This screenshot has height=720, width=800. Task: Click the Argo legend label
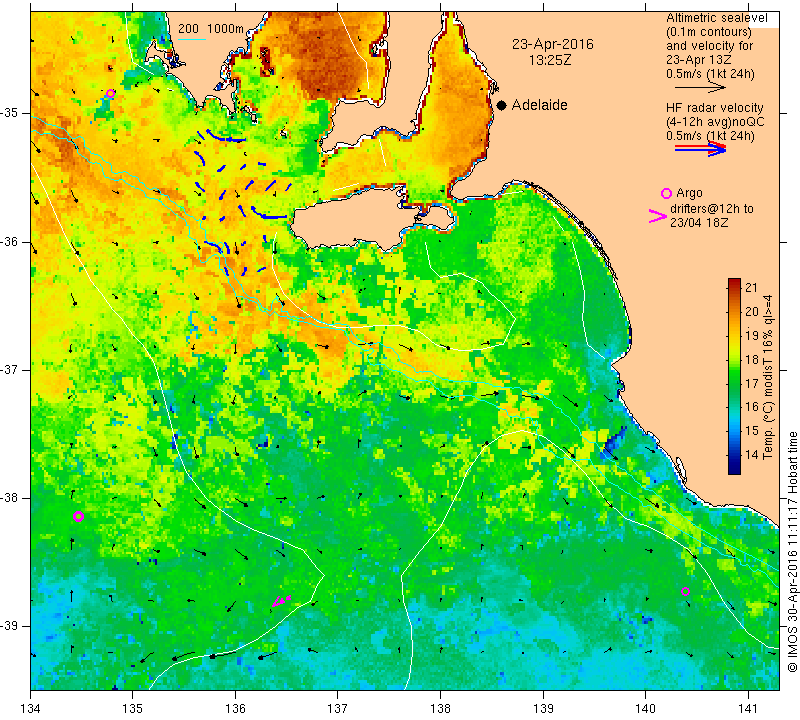click(x=689, y=193)
